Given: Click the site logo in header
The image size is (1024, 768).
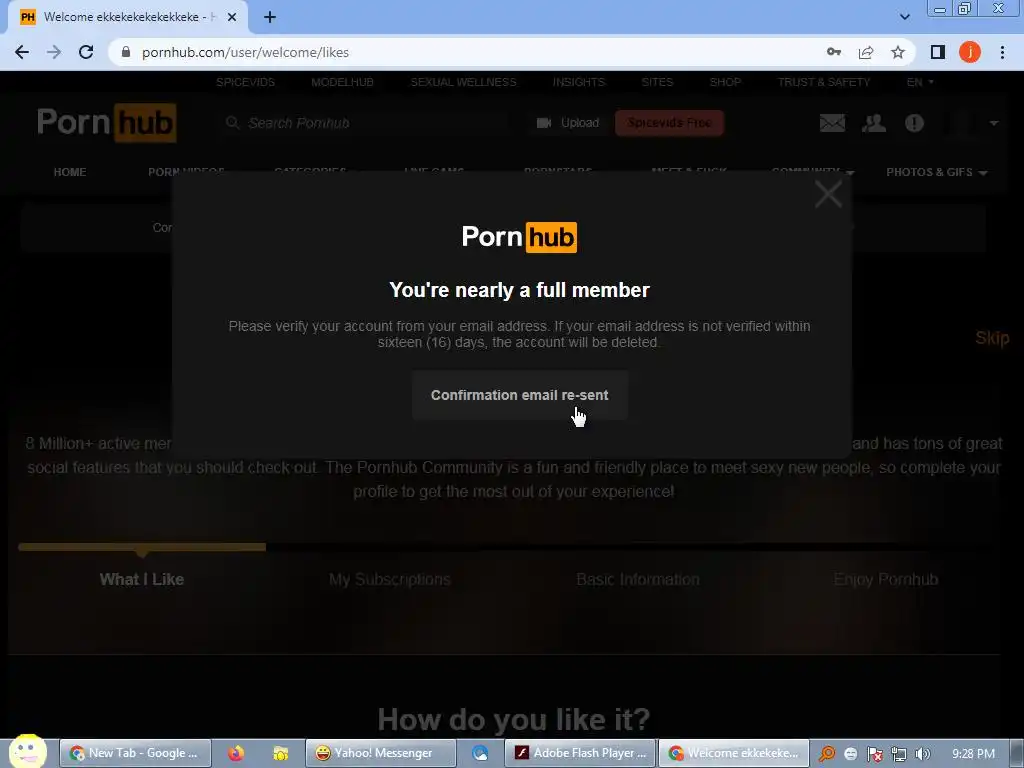Looking at the screenshot, I should click(x=106, y=122).
